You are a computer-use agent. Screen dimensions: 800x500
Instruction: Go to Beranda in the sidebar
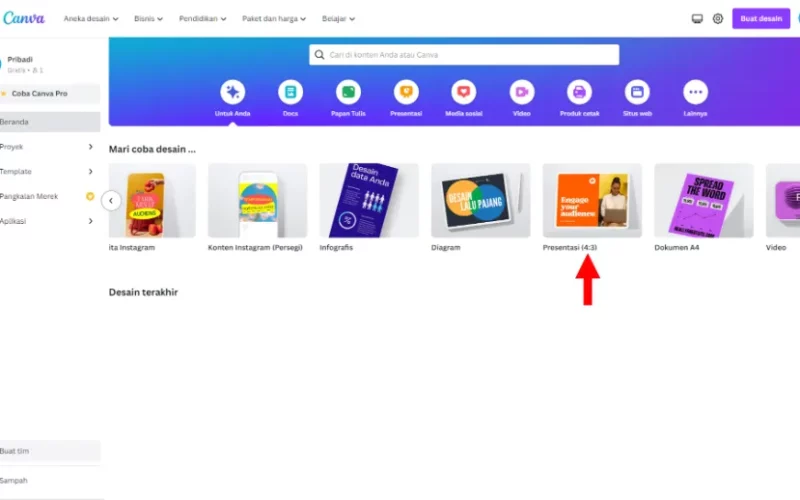(50, 122)
